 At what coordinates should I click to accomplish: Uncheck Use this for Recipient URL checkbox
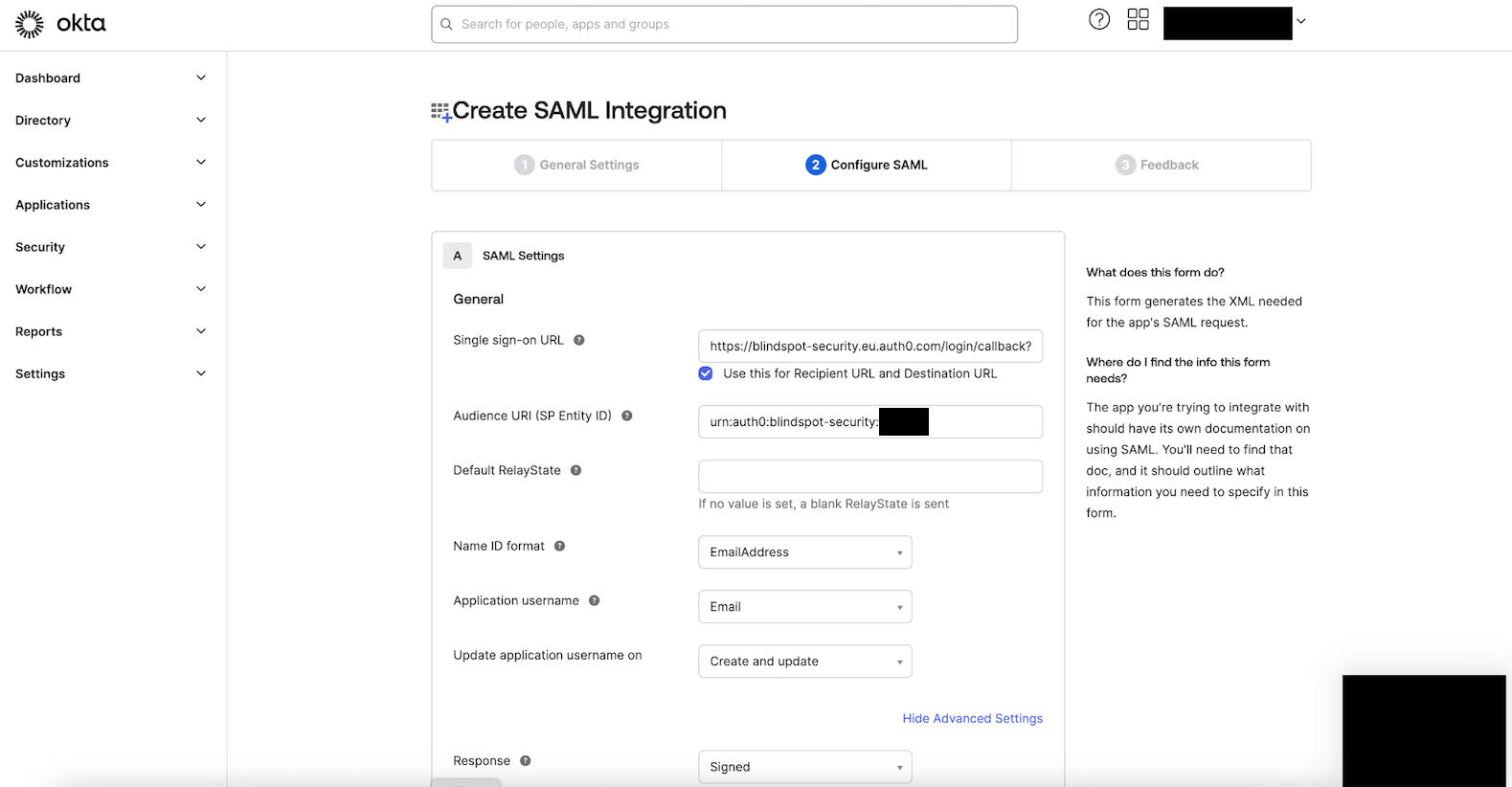(x=706, y=373)
